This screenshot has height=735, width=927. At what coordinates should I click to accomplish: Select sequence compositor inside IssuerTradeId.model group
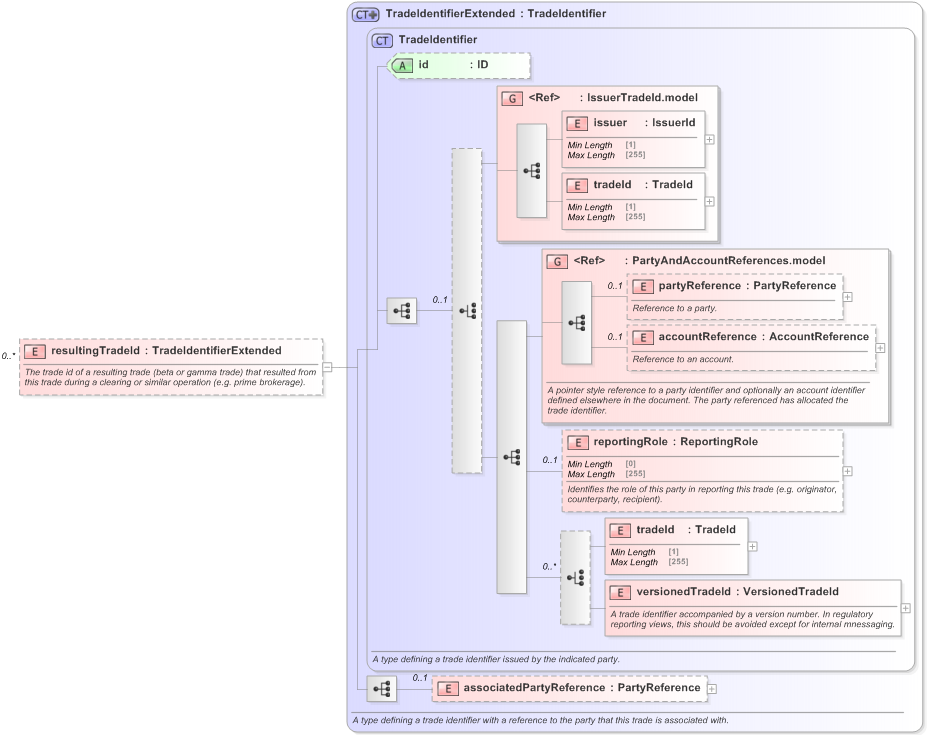[531, 171]
